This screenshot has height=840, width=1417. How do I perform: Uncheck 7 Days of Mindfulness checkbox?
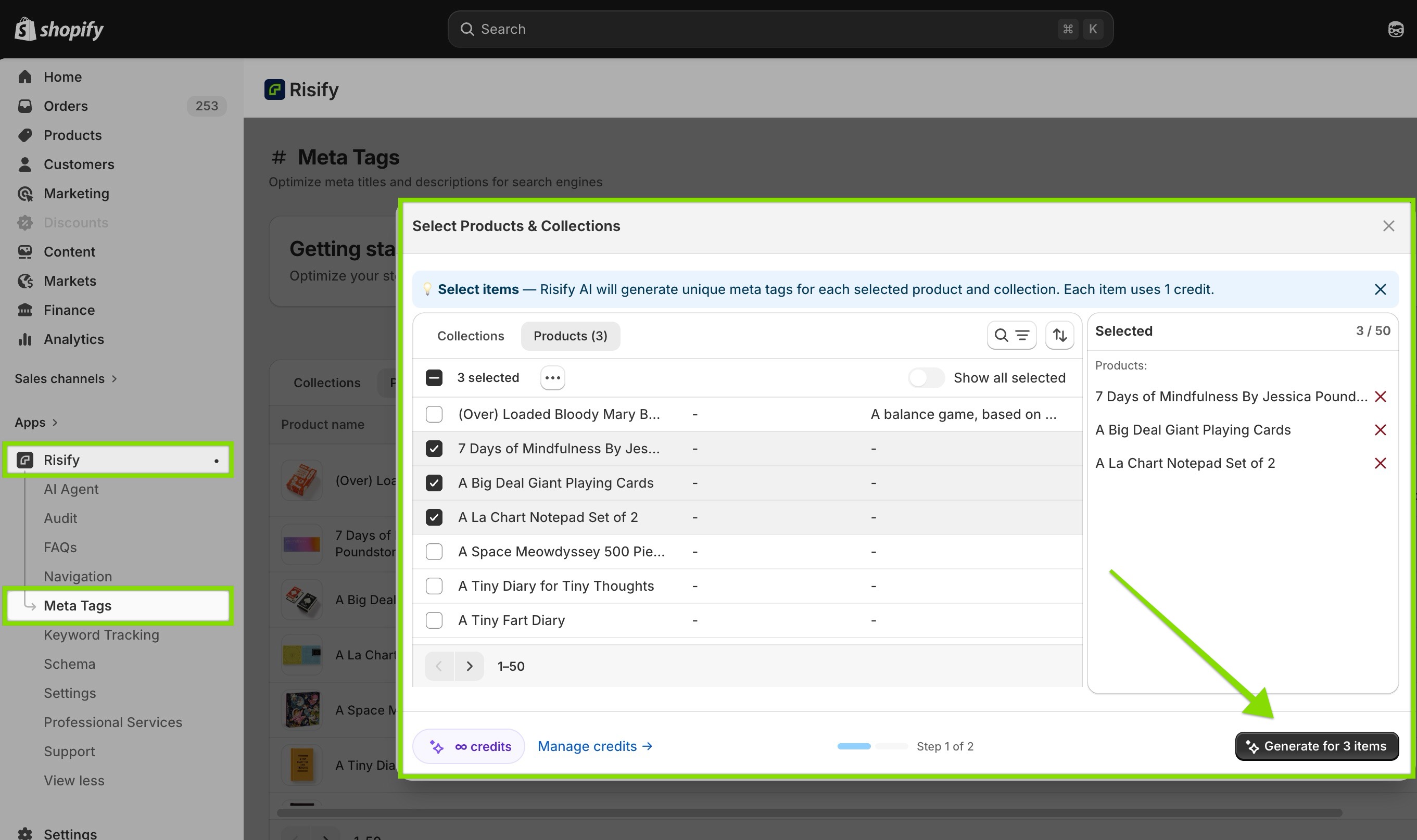coord(434,449)
